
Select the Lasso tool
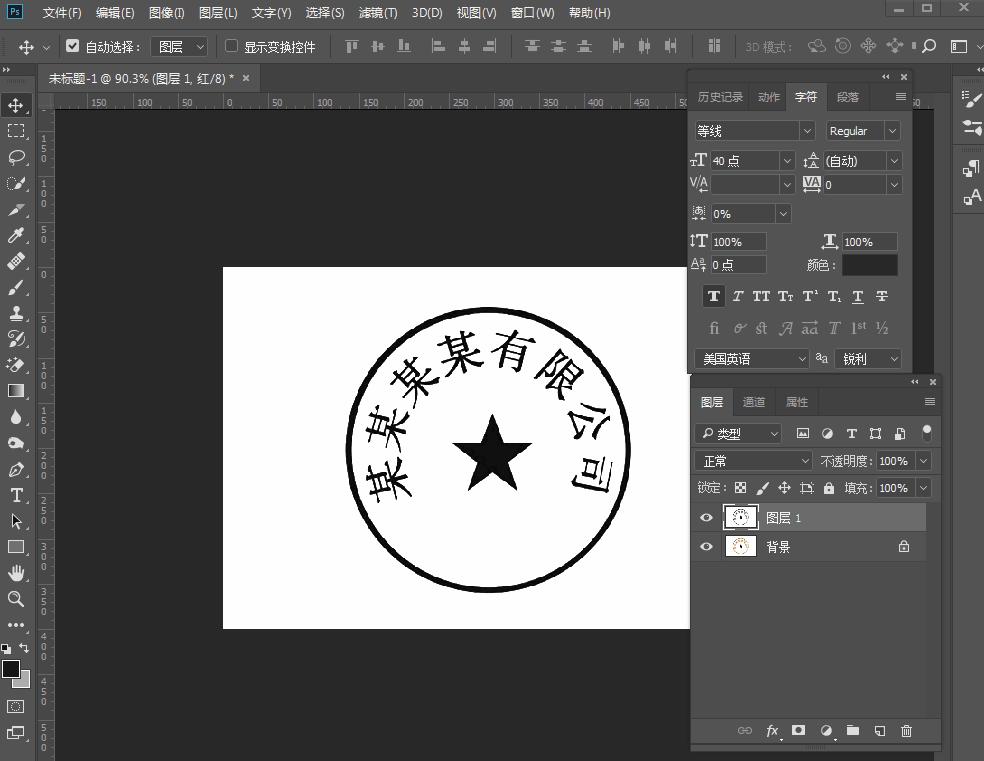click(x=15, y=157)
